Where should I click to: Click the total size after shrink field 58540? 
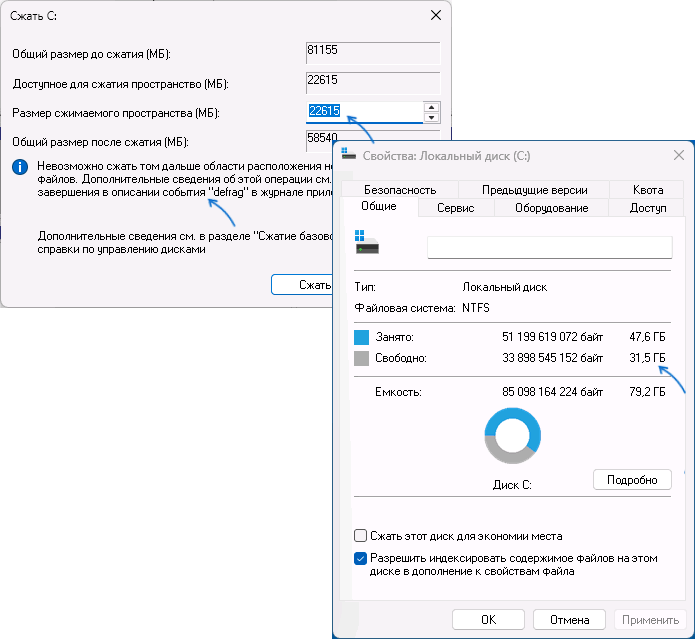(x=320, y=140)
